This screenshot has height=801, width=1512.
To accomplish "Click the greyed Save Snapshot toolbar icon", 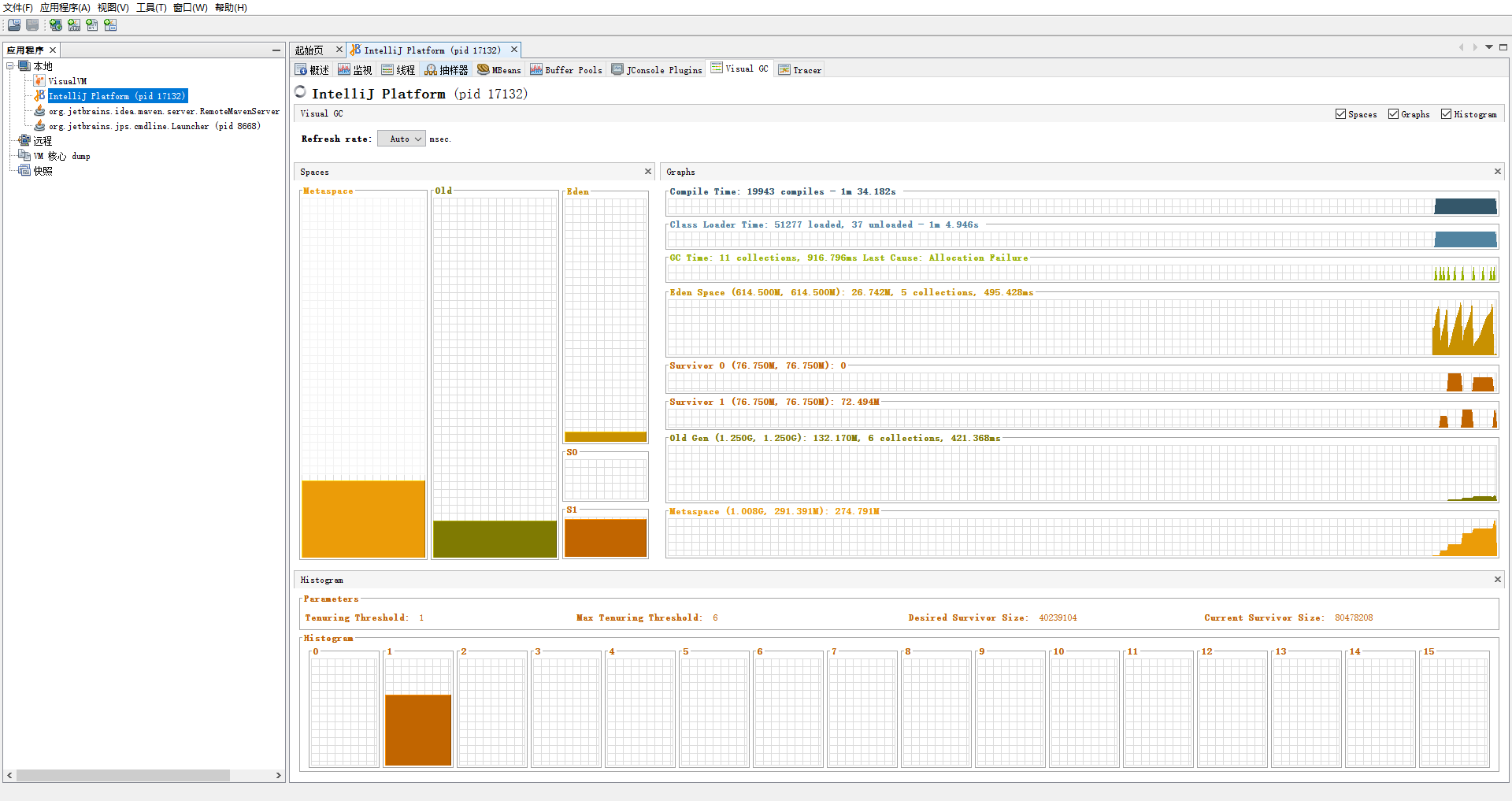I will tap(32, 25).
